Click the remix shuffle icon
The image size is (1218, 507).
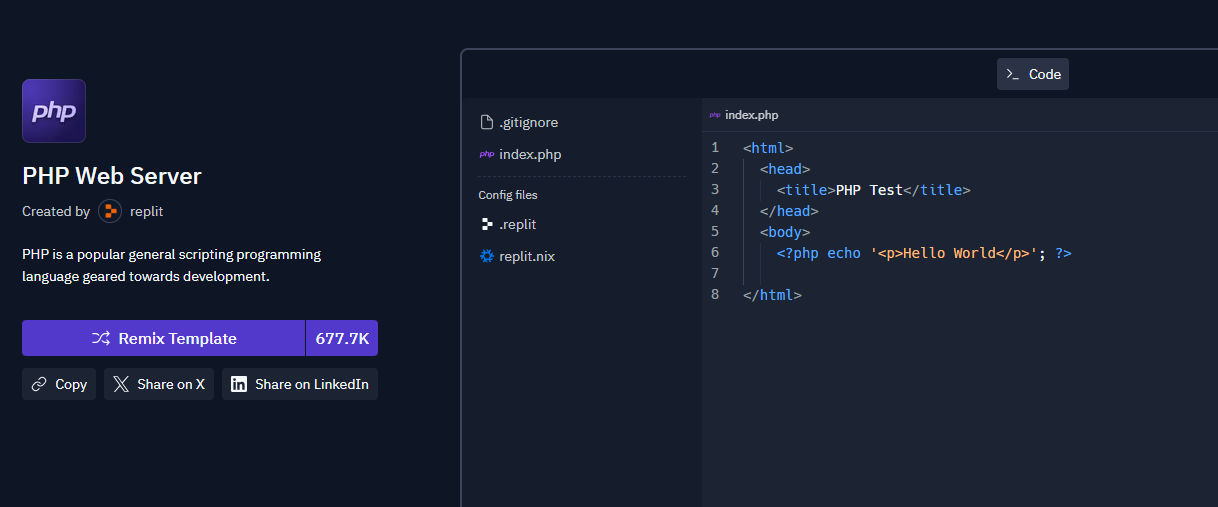point(101,338)
